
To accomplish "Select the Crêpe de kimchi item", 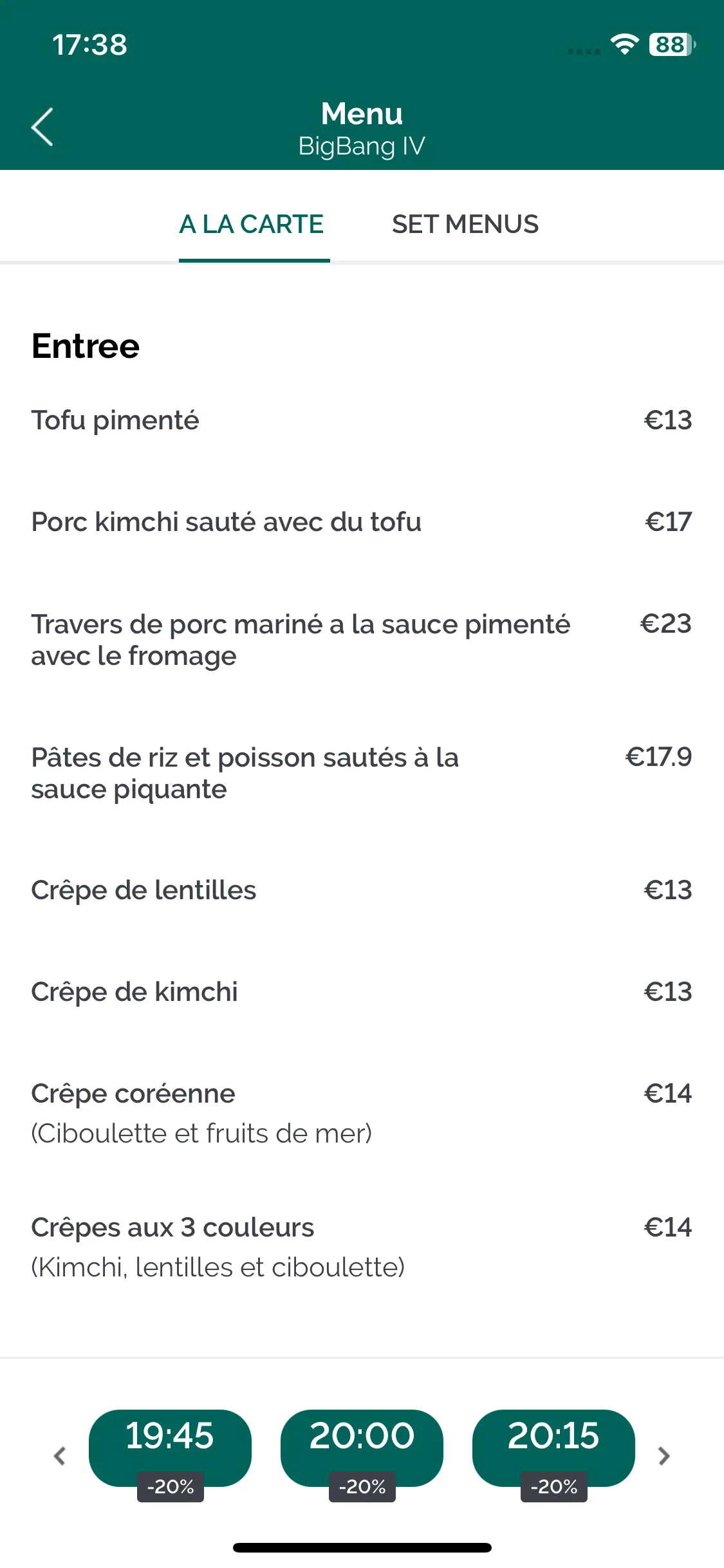I will 362,992.
